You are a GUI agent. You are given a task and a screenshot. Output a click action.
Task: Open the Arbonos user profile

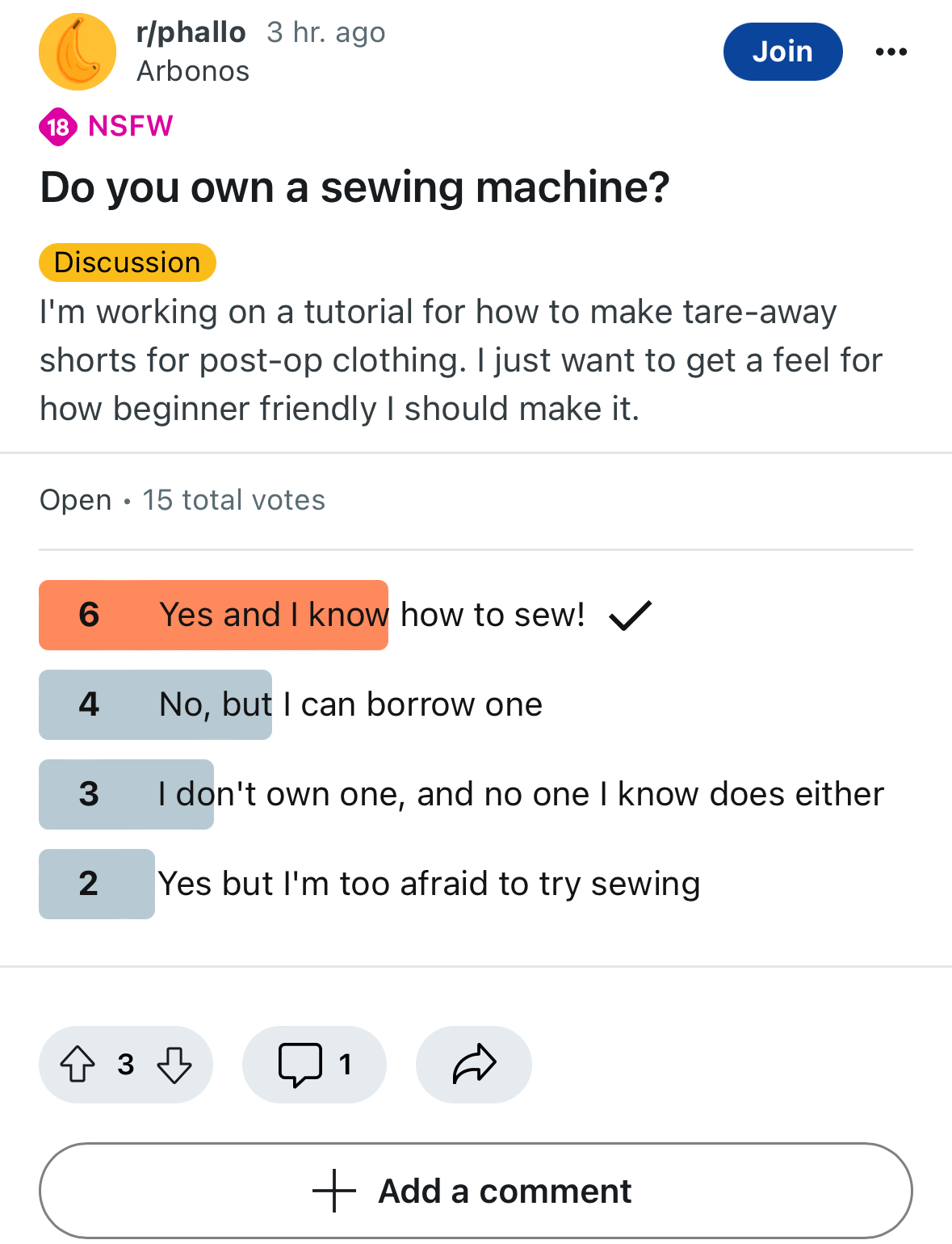pyautogui.click(x=193, y=71)
